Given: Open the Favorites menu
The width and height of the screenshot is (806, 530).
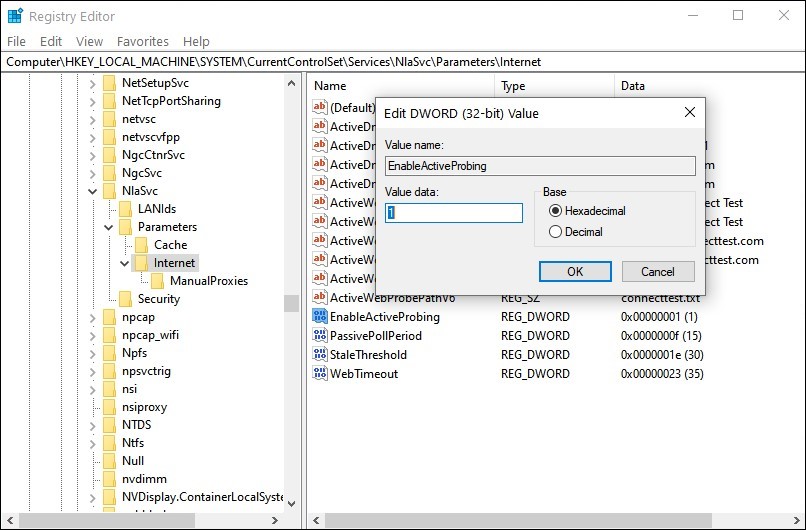Looking at the screenshot, I should (x=143, y=41).
